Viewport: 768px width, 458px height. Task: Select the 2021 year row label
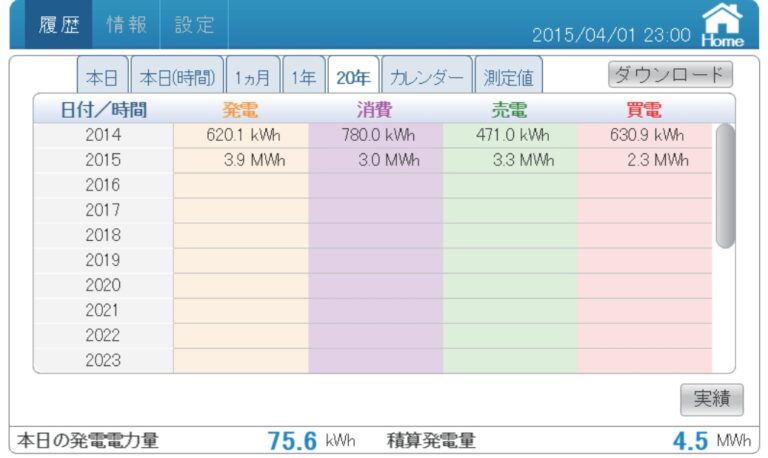tap(103, 310)
